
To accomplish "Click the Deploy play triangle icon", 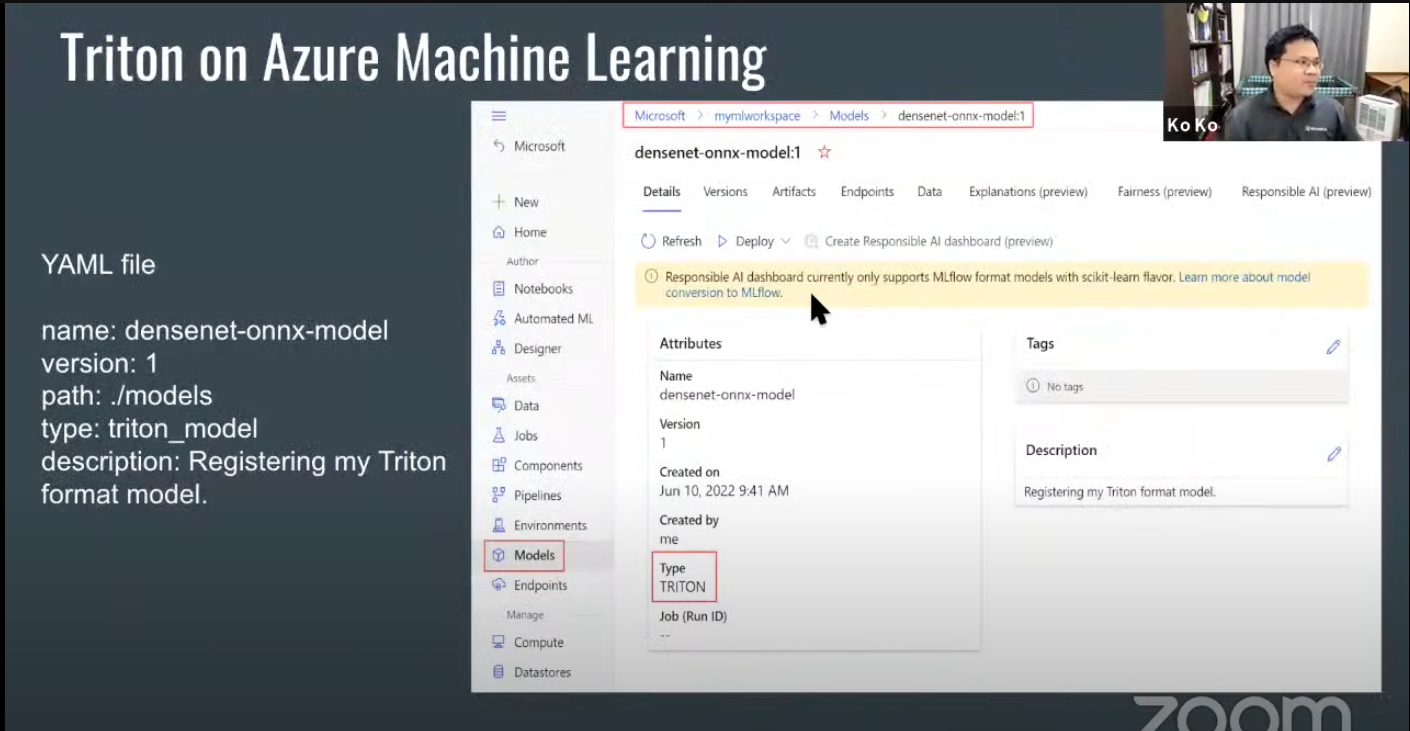I will click(x=723, y=241).
